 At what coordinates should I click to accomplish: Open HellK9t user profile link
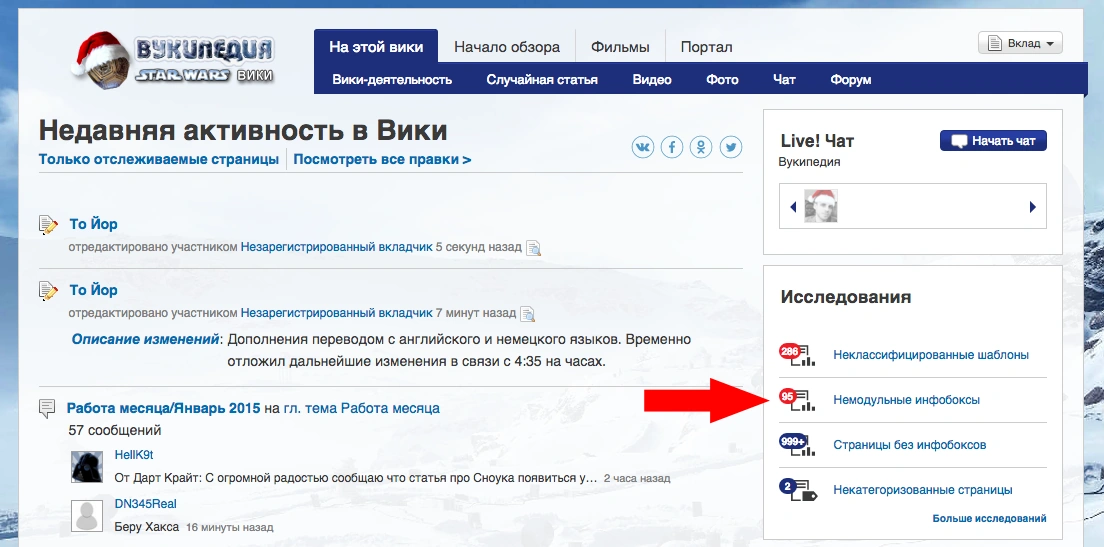tap(134, 455)
